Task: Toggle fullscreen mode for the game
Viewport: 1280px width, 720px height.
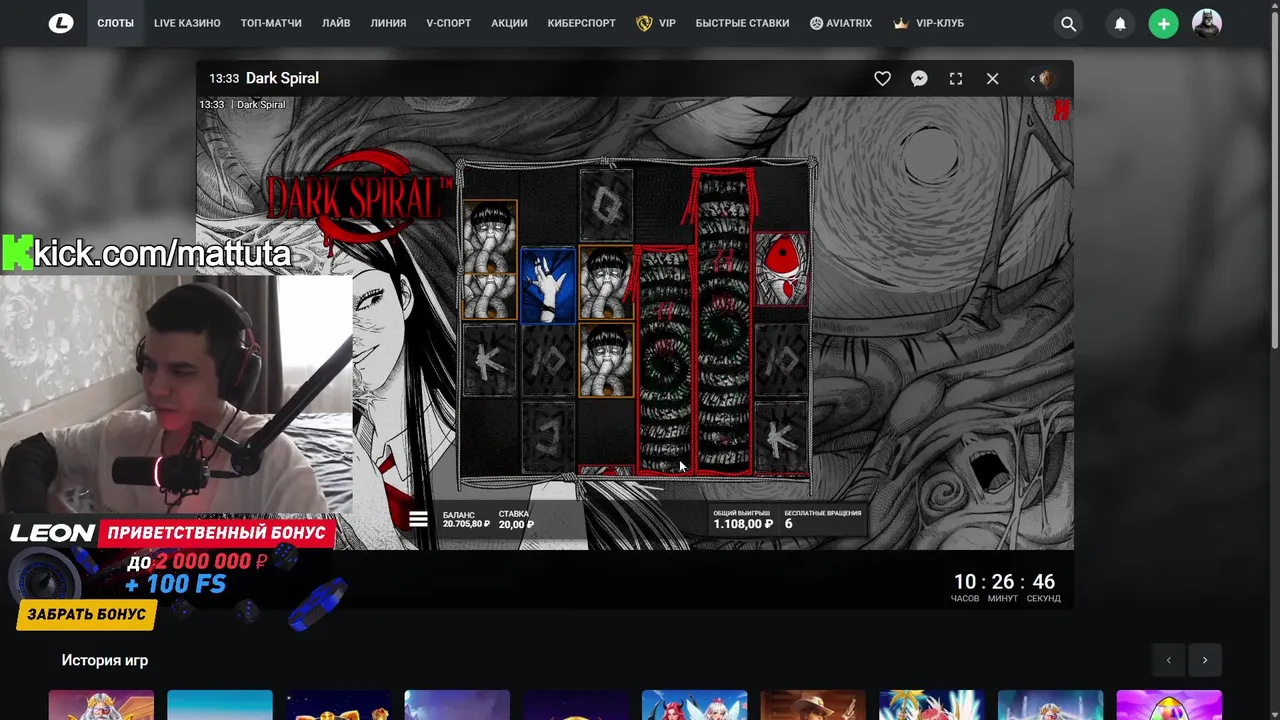Action: click(956, 78)
